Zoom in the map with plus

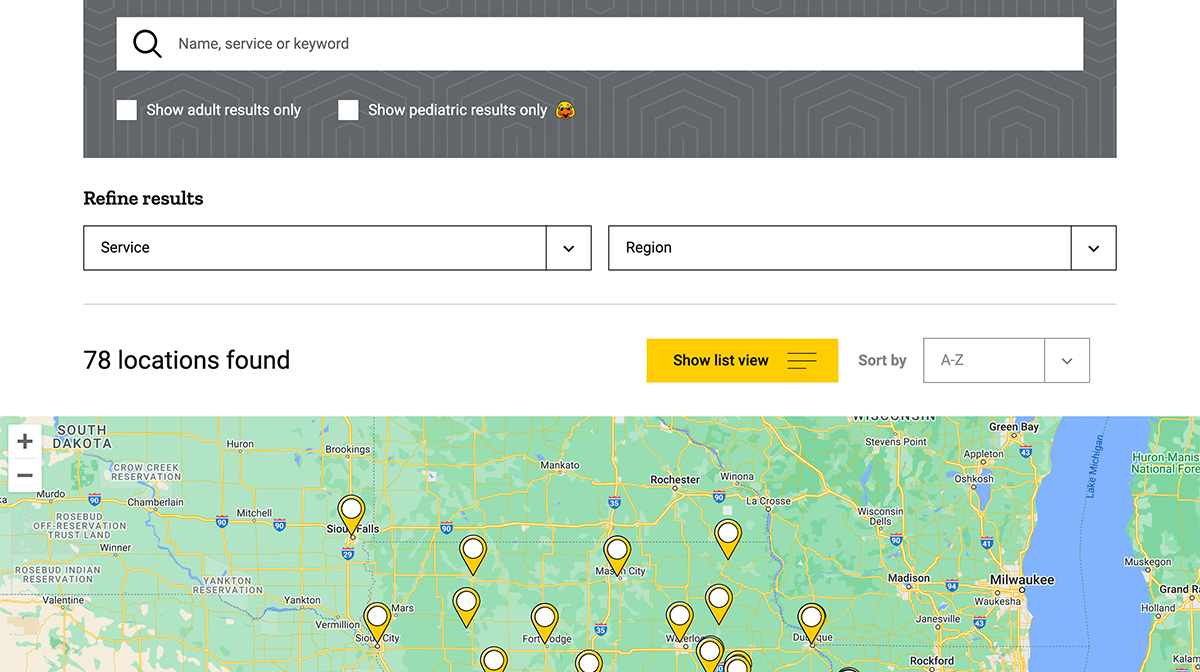(x=25, y=441)
